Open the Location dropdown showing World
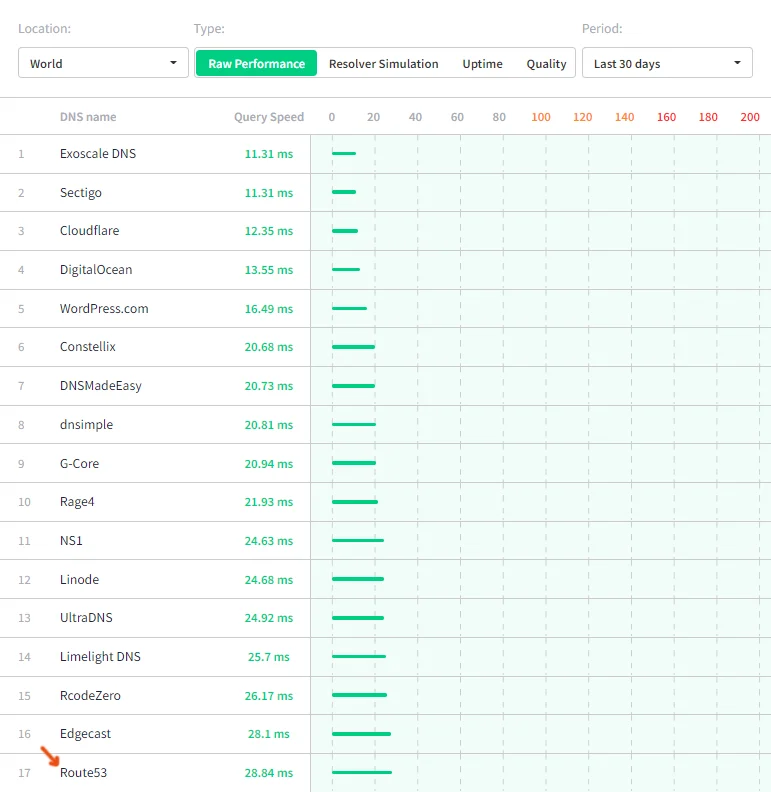771x792 pixels. point(103,63)
